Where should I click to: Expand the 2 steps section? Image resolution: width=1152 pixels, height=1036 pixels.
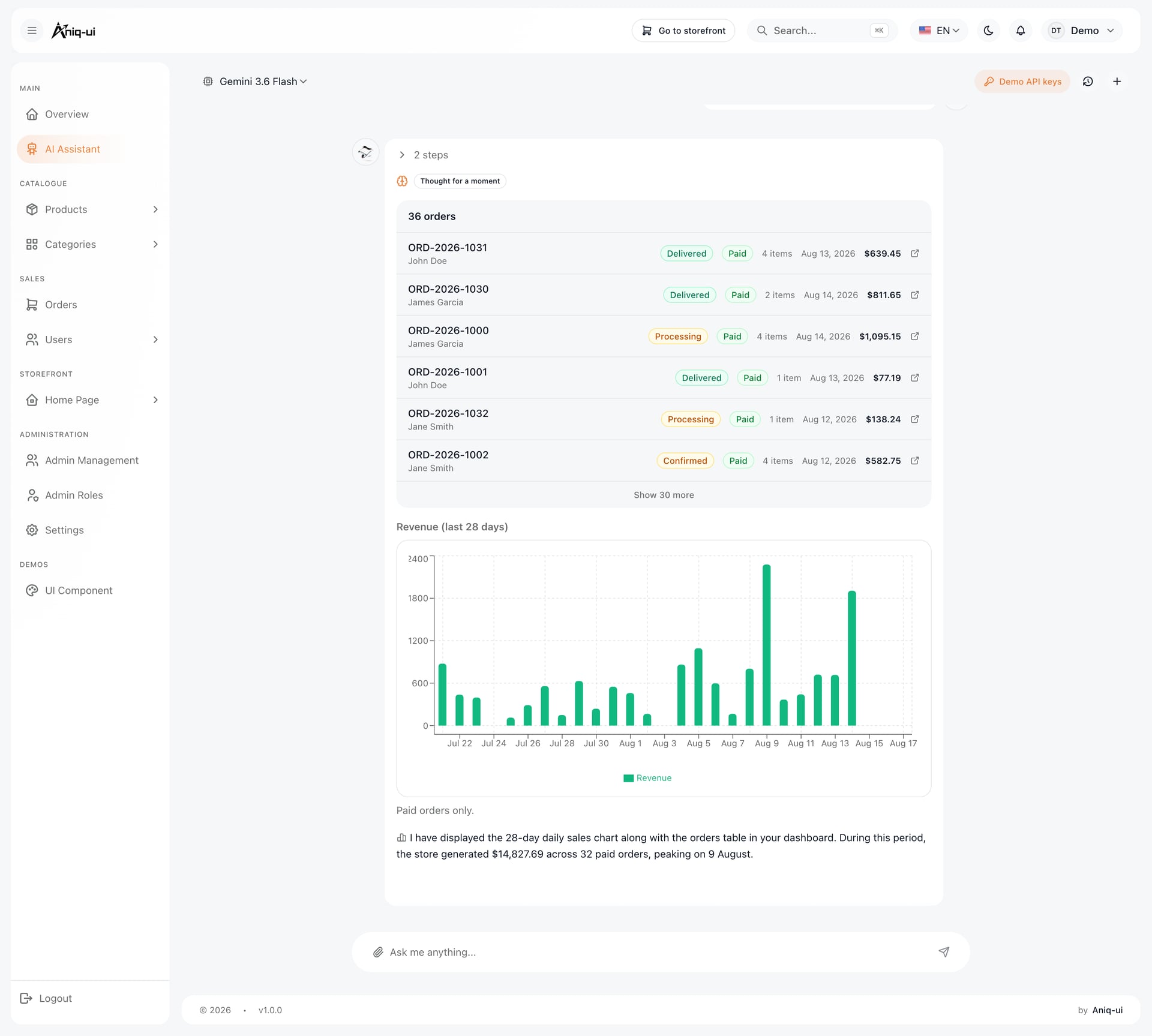[424, 155]
